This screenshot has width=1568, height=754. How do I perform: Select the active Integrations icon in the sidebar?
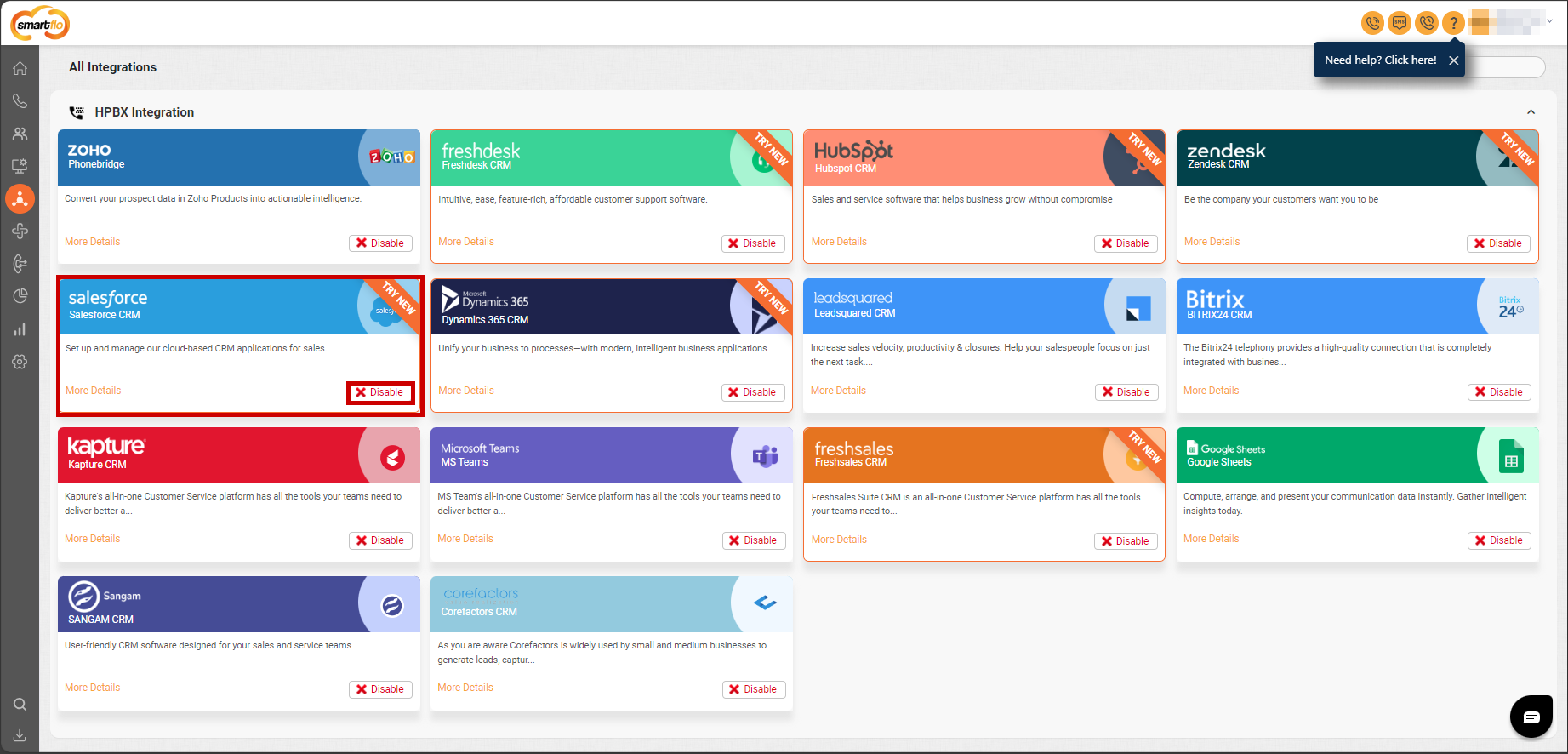pyautogui.click(x=20, y=199)
